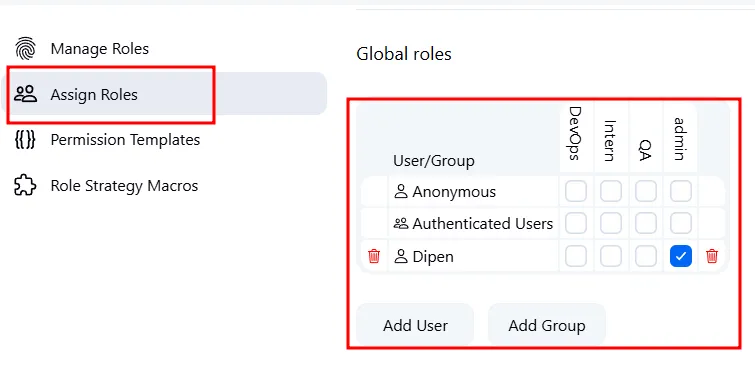Viewport: 755px width, 370px height.
Task: Click the User/Group column header
Action: (x=434, y=160)
